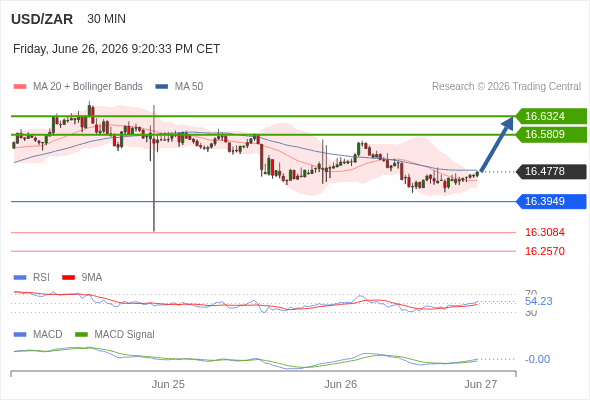Click the Jun 26 date axis label
Screen dimensions: 590x400
pyautogui.click(x=341, y=385)
